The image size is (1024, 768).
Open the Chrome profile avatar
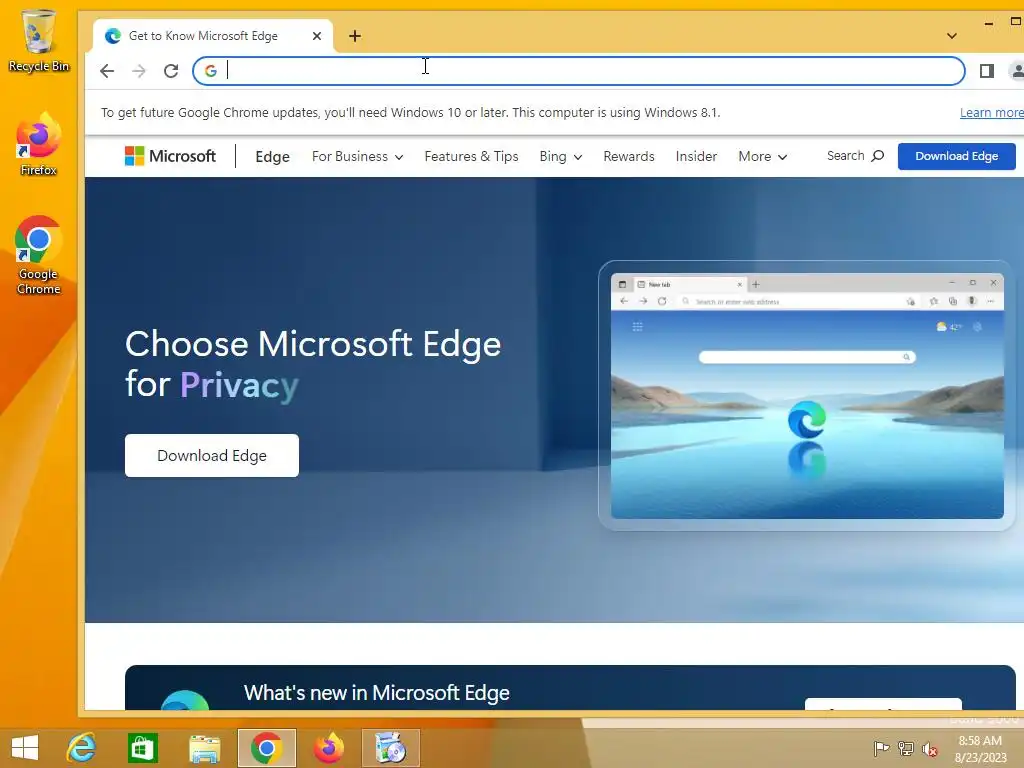coord(1016,71)
